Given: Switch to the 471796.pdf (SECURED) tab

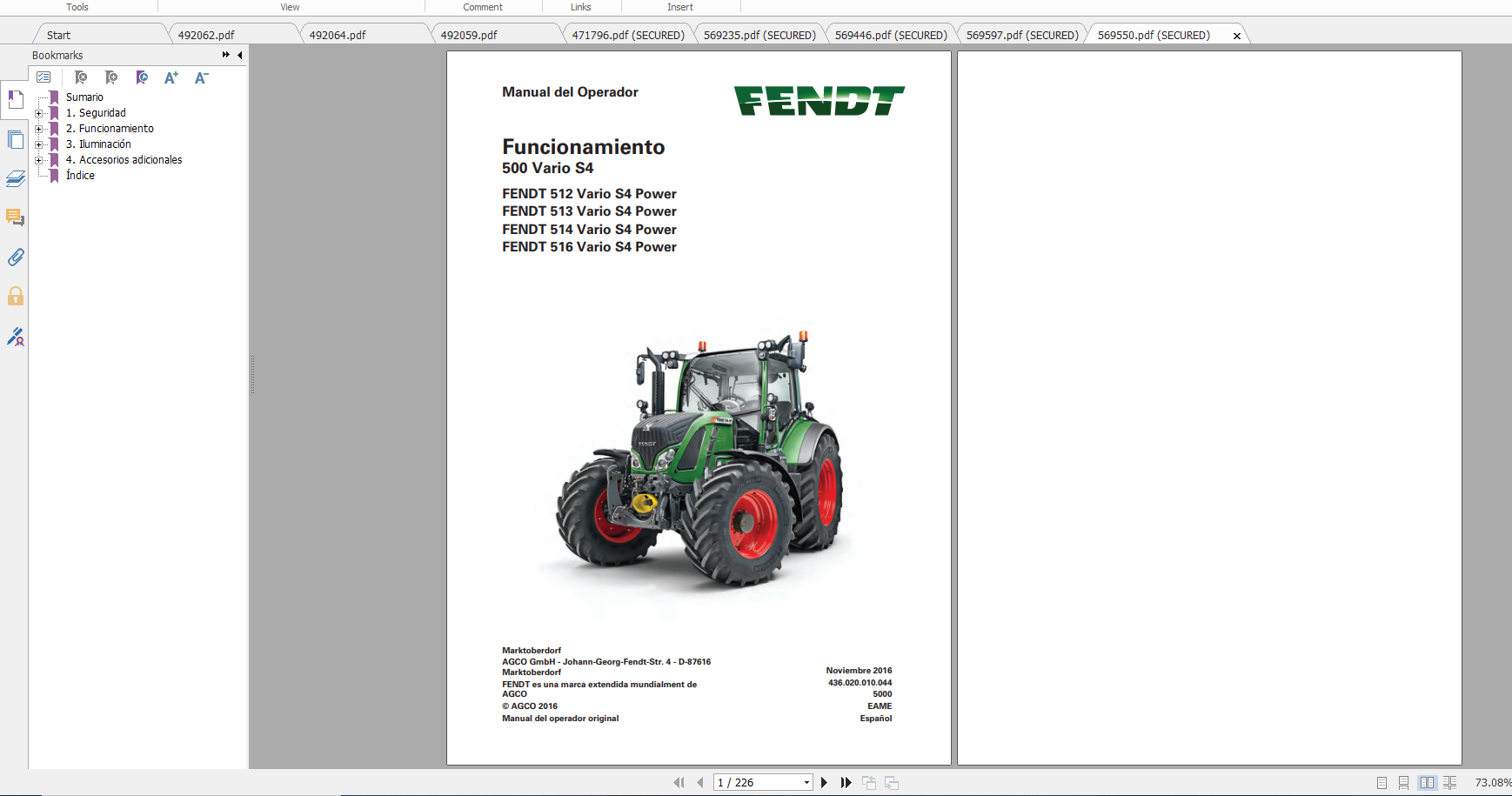Looking at the screenshot, I should [x=628, y=36].
